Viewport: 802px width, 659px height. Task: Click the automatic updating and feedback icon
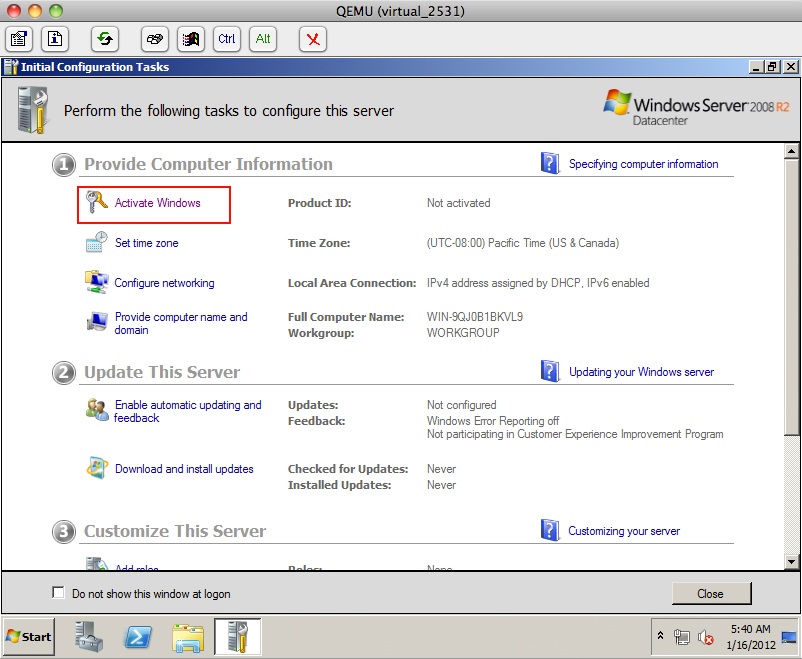tap(97, 409)
